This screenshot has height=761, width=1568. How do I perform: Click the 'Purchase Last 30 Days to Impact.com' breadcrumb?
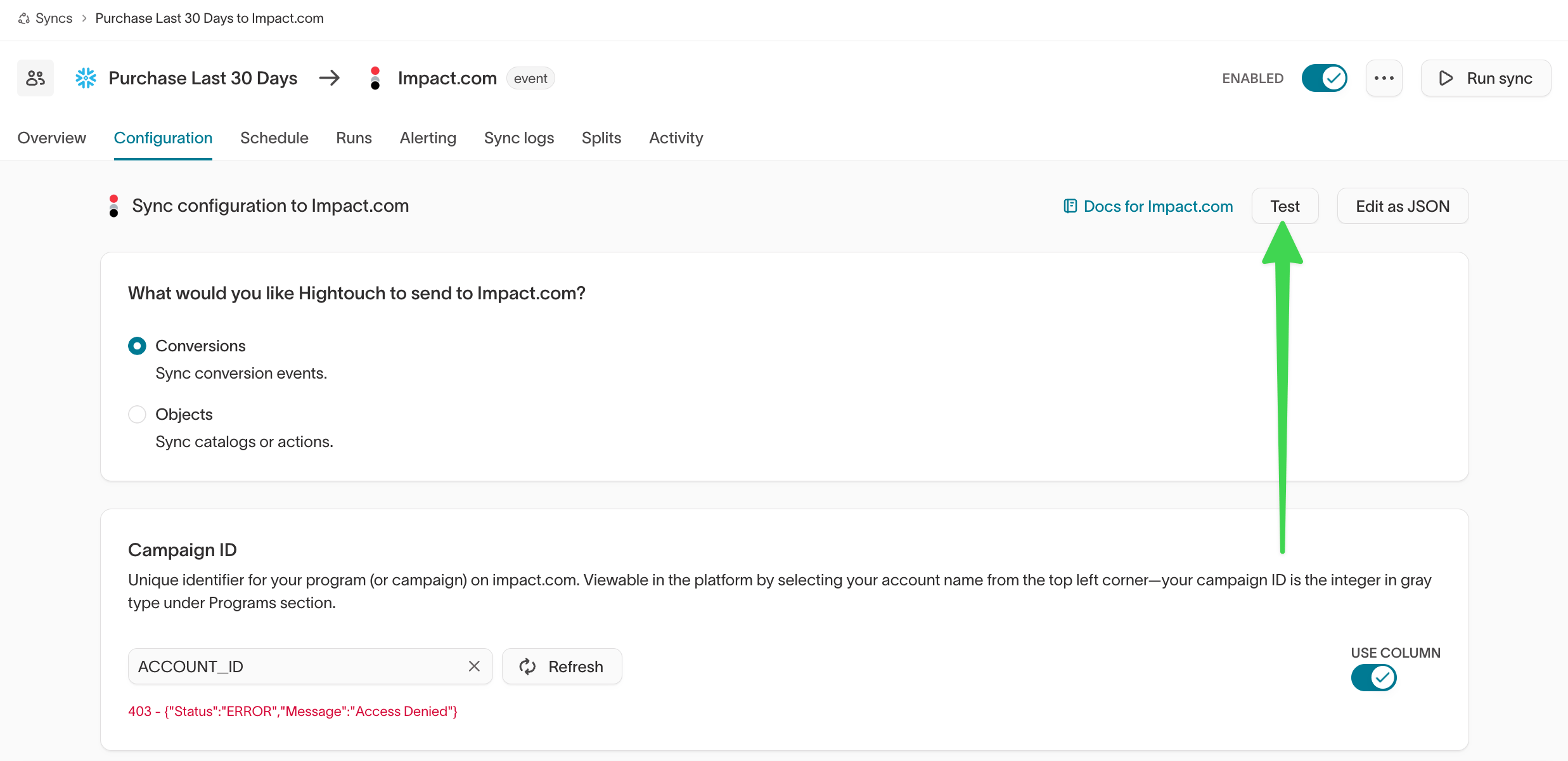tap(209, 18)
